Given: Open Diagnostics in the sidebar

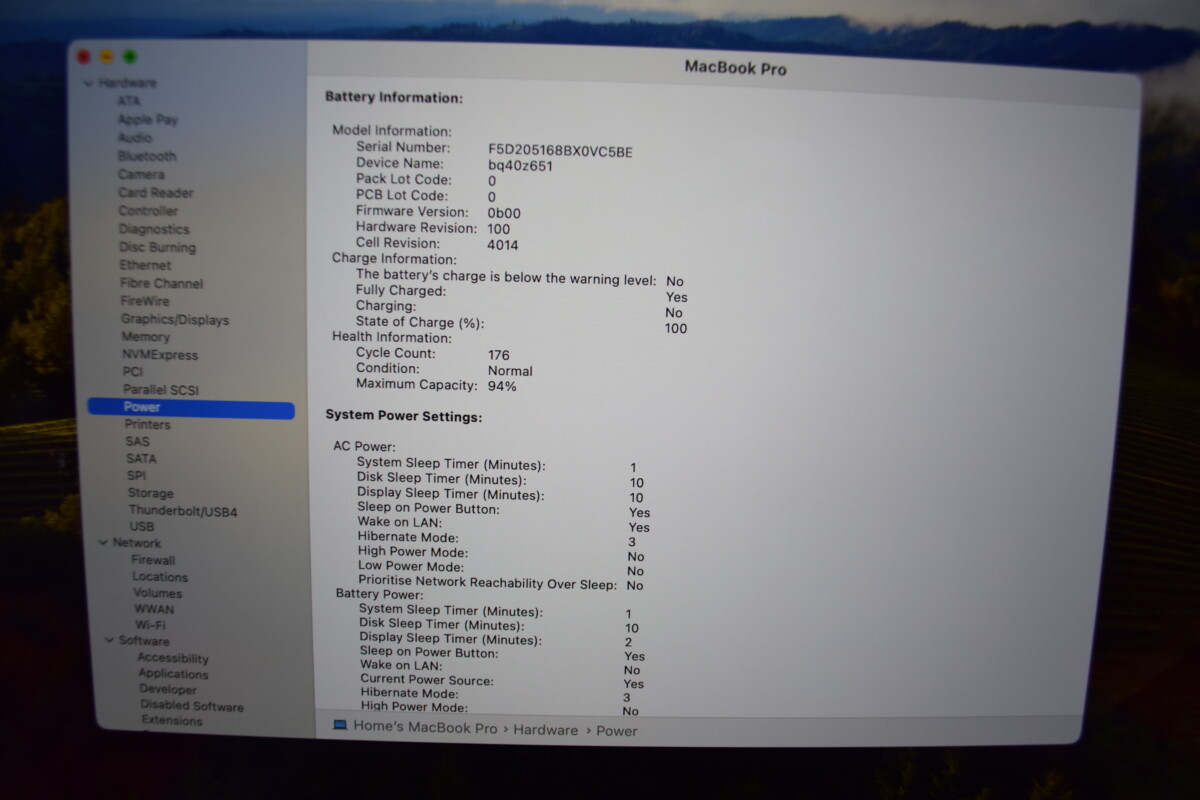Looking at the screenshot, I should 154,229.
